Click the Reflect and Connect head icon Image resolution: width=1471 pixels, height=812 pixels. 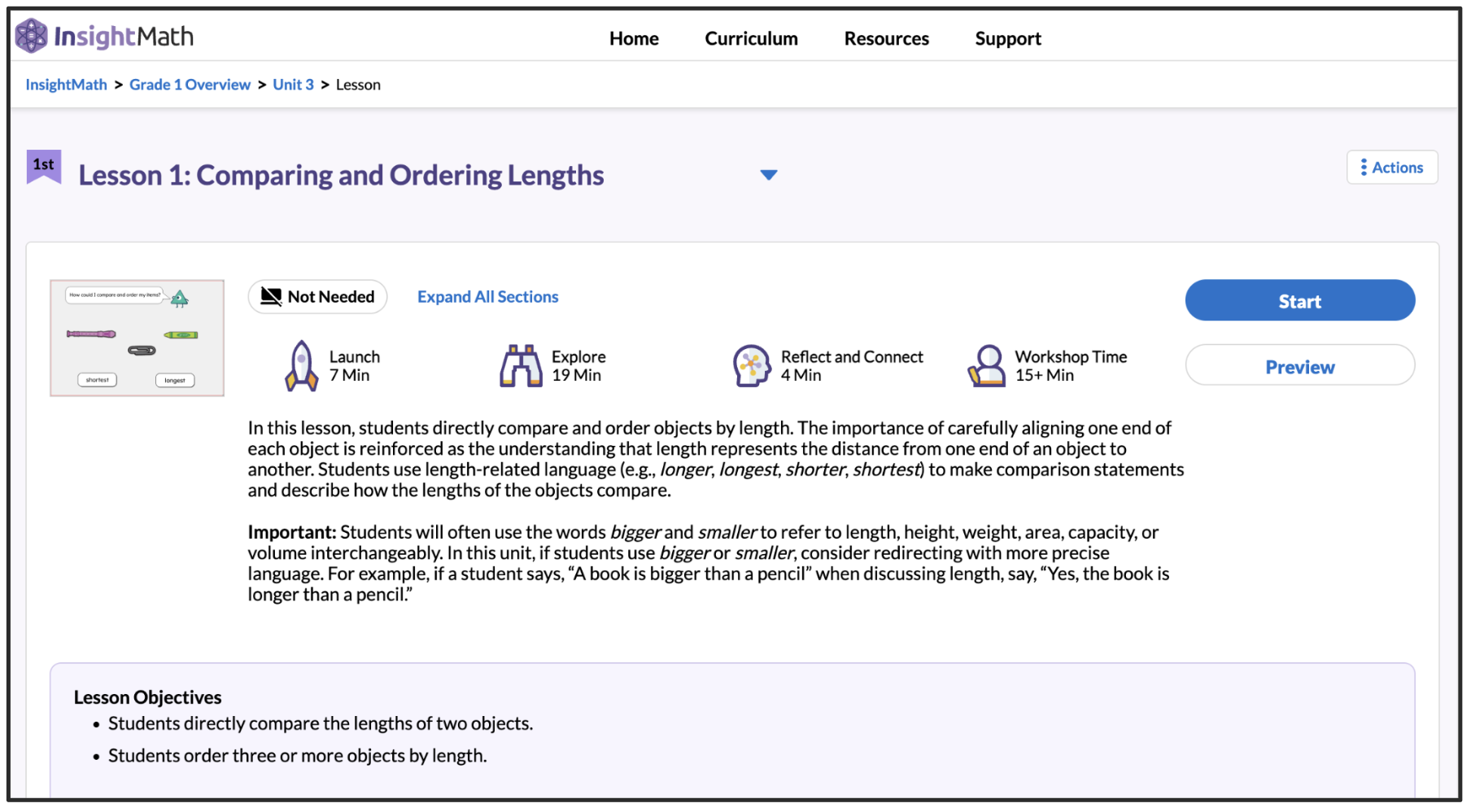pos(751,366)
